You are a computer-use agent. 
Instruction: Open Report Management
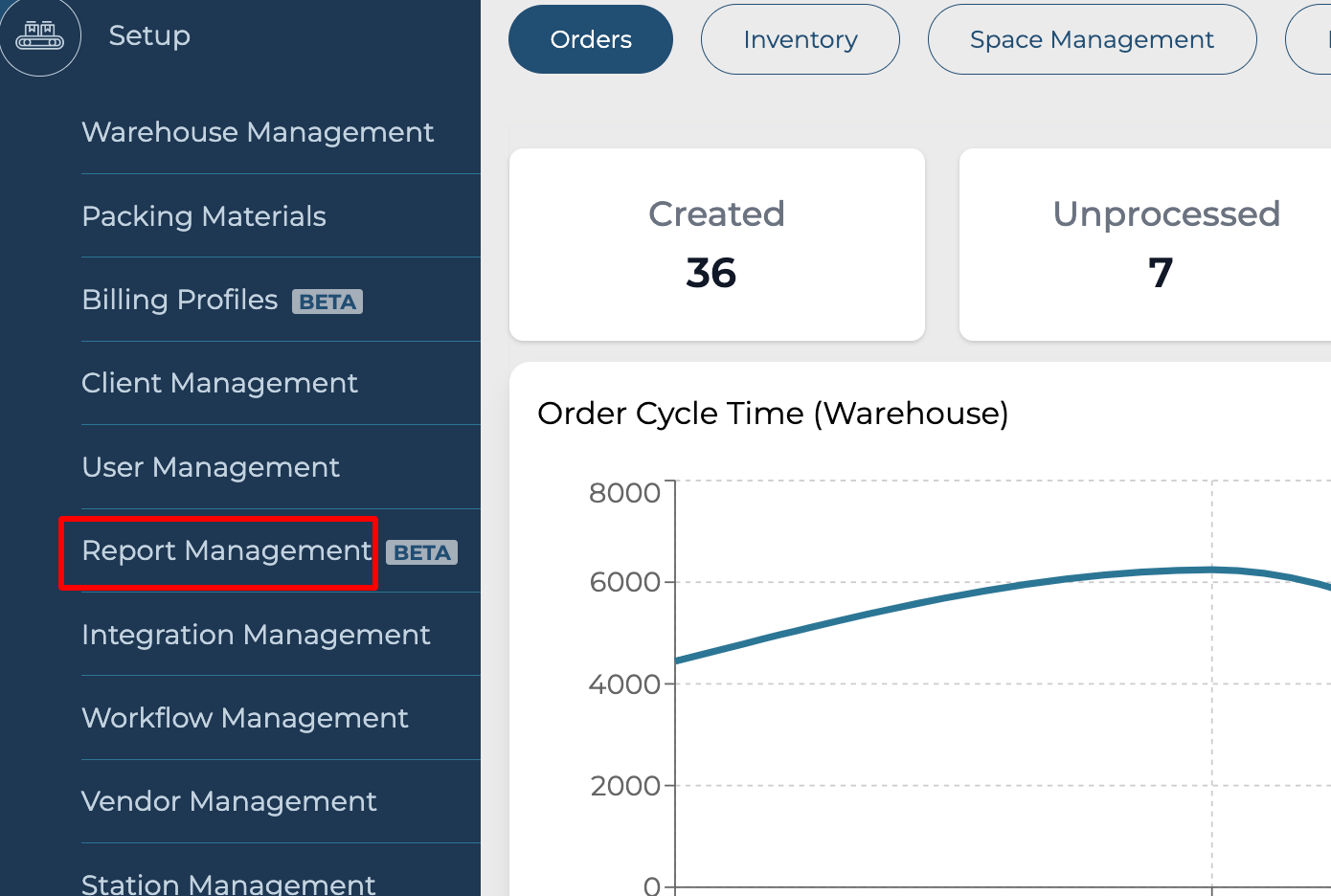pyautogui.click(x=226, y=551)
